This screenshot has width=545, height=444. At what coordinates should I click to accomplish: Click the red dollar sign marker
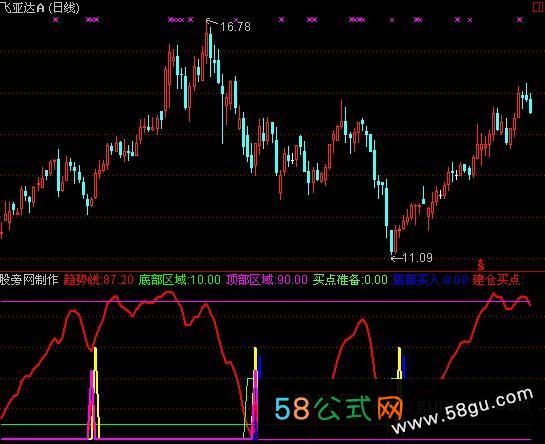pyautogui.click(x=481, y=265)
